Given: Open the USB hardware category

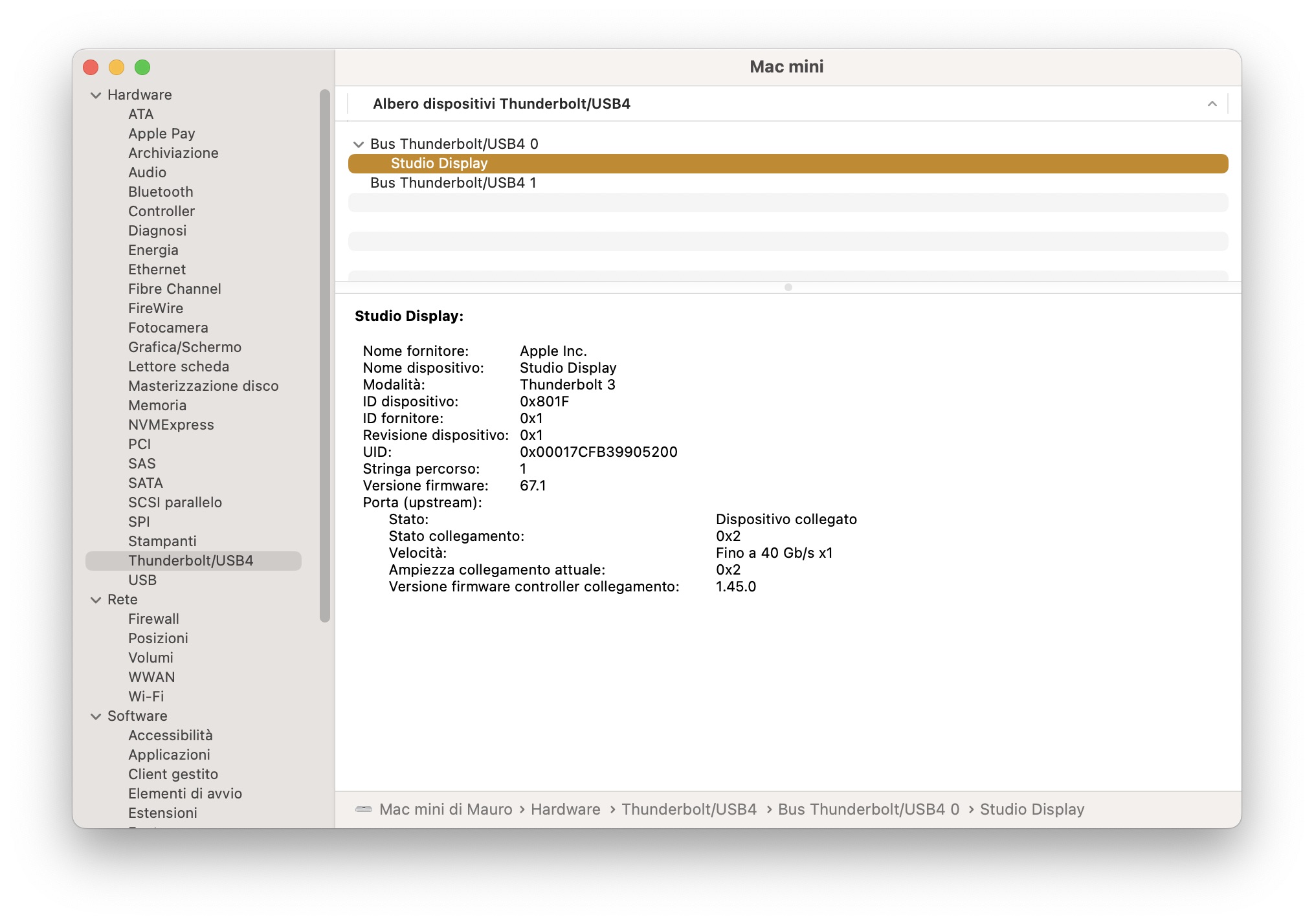Looking at the screenshot, I should tap(142, 580).
